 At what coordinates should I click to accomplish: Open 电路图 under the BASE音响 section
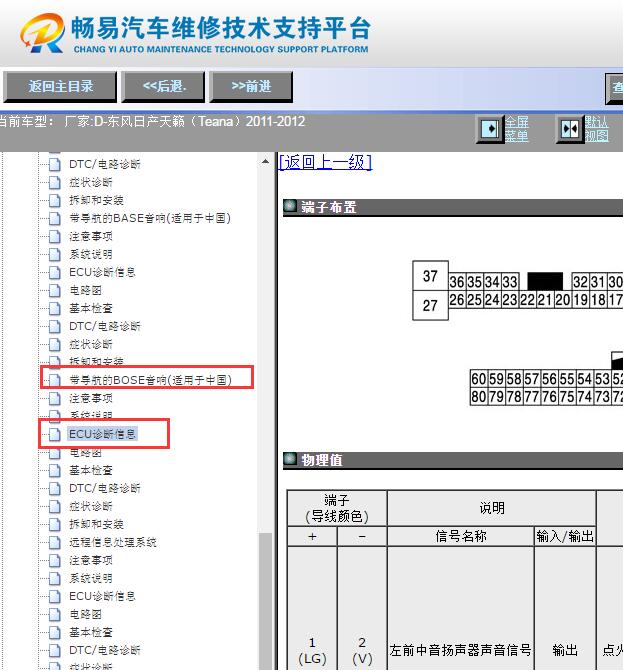[85, 291]
